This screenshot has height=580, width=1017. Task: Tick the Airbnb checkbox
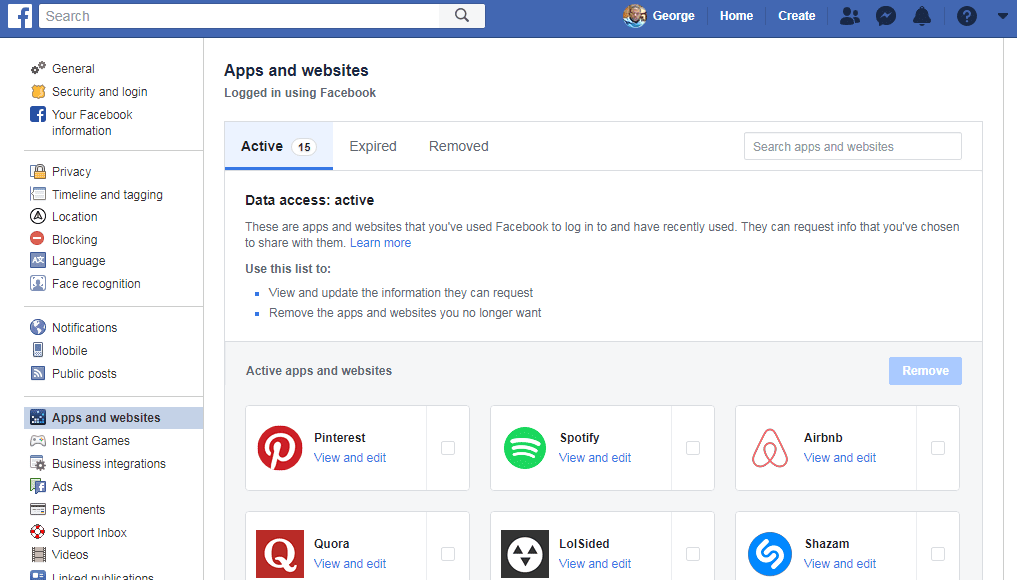point(938,448)
